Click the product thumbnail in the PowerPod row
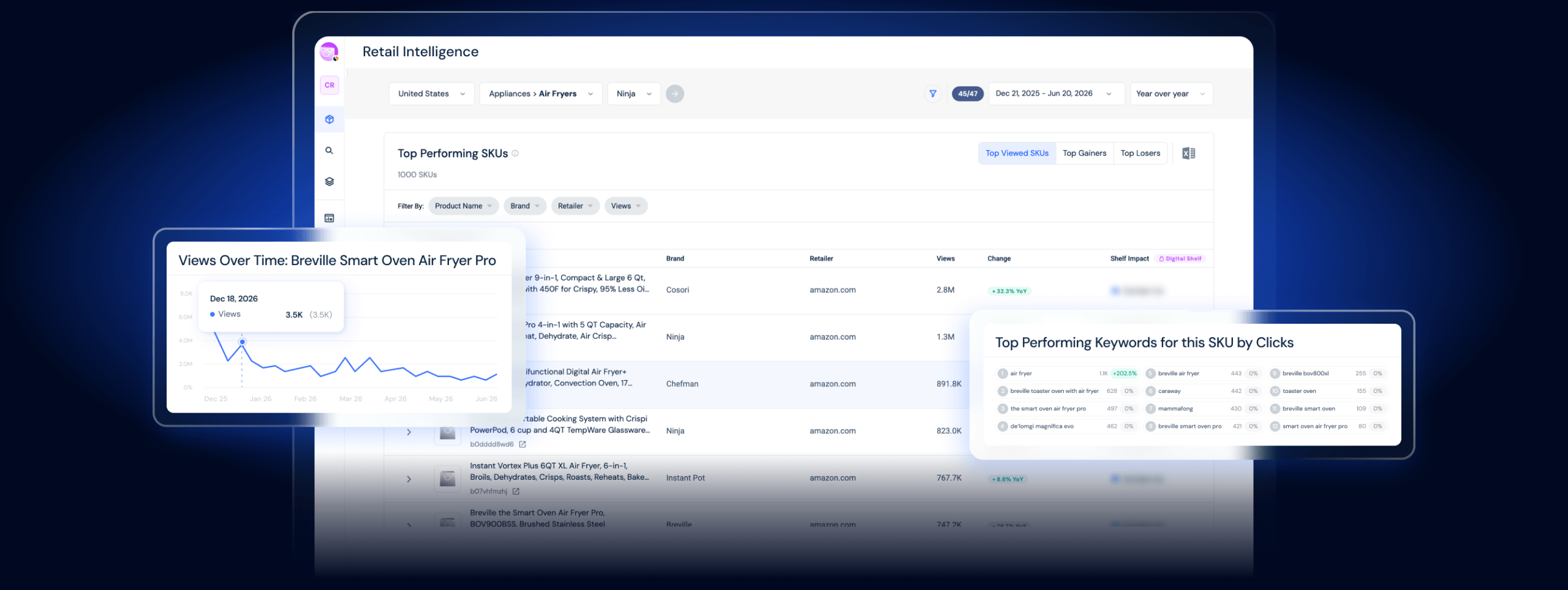 448,432
